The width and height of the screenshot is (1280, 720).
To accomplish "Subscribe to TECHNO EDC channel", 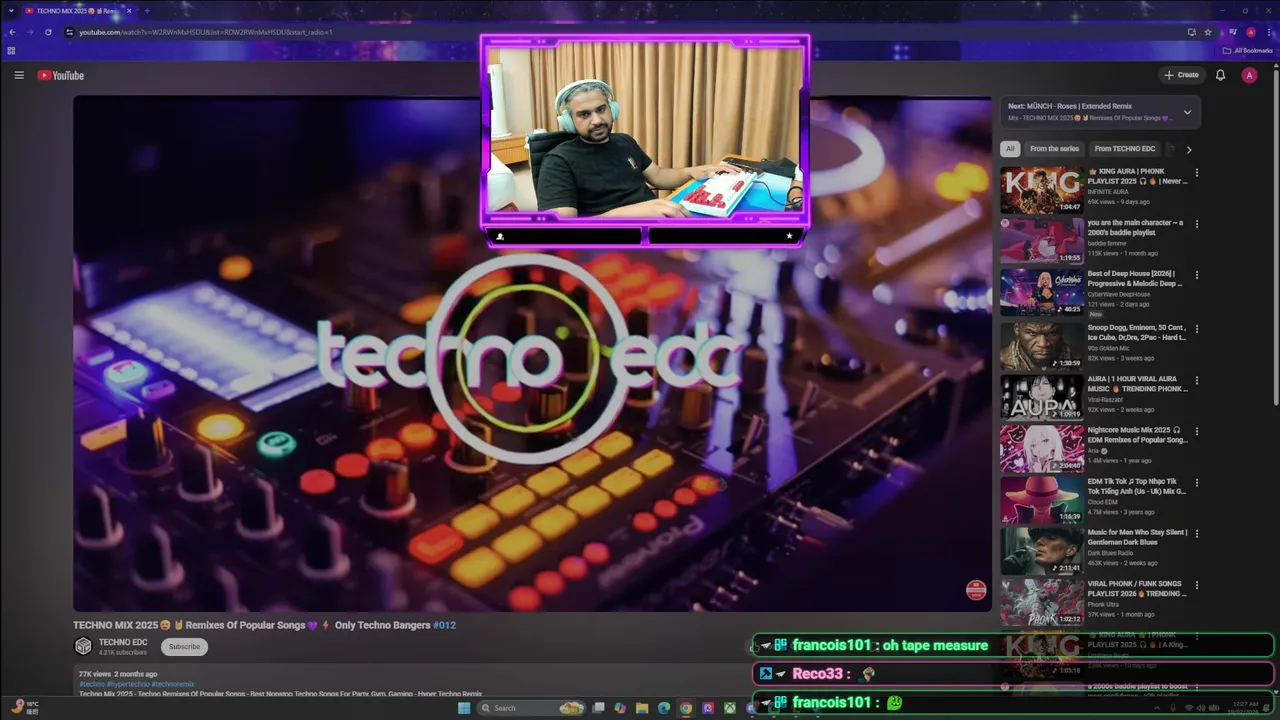I will tap(184, 646).
